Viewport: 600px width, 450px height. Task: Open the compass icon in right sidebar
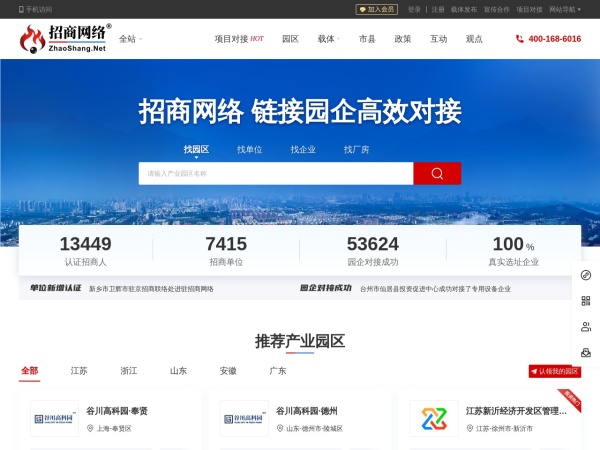tap(585, 275)
